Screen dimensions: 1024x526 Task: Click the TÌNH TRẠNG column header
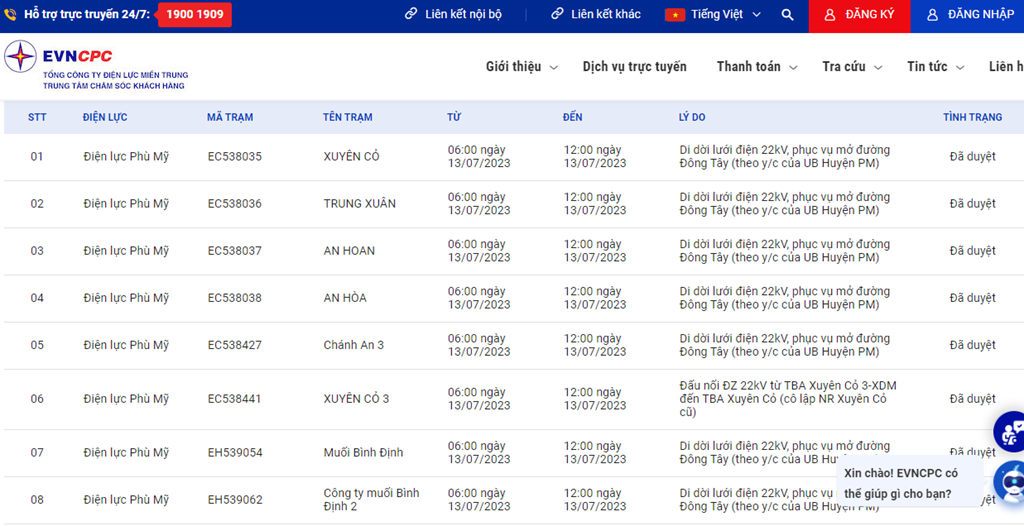(972, 118)
